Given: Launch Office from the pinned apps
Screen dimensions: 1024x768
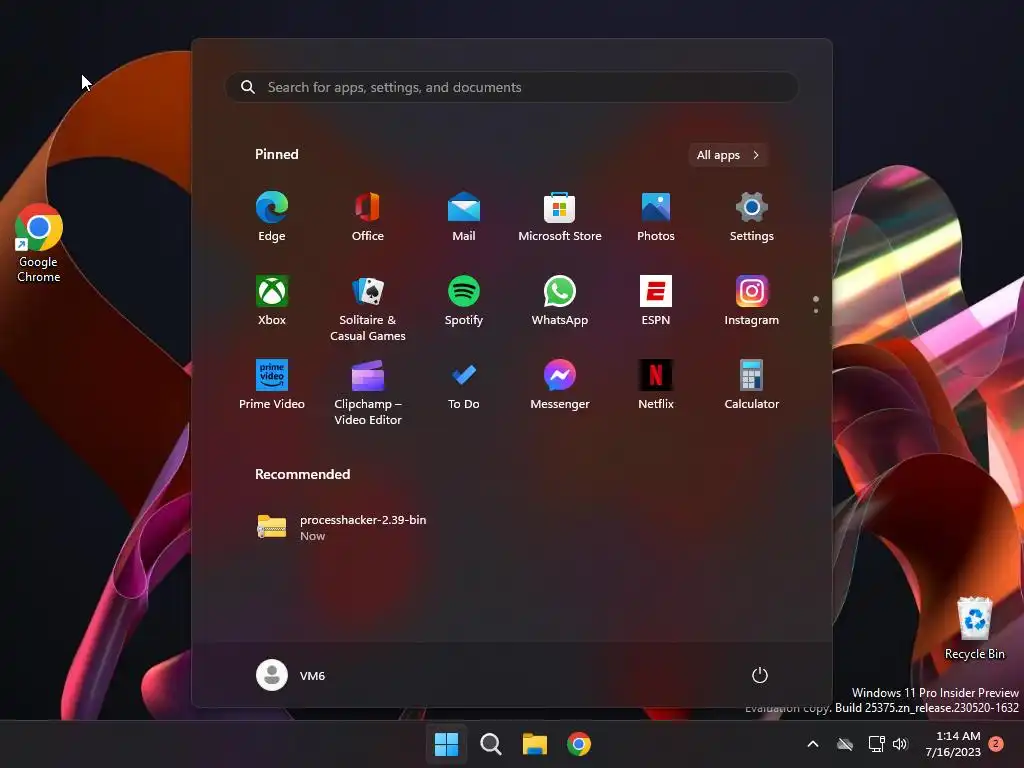Looking at the screenshot, I should pyautogui.click(x=368, y=217).
